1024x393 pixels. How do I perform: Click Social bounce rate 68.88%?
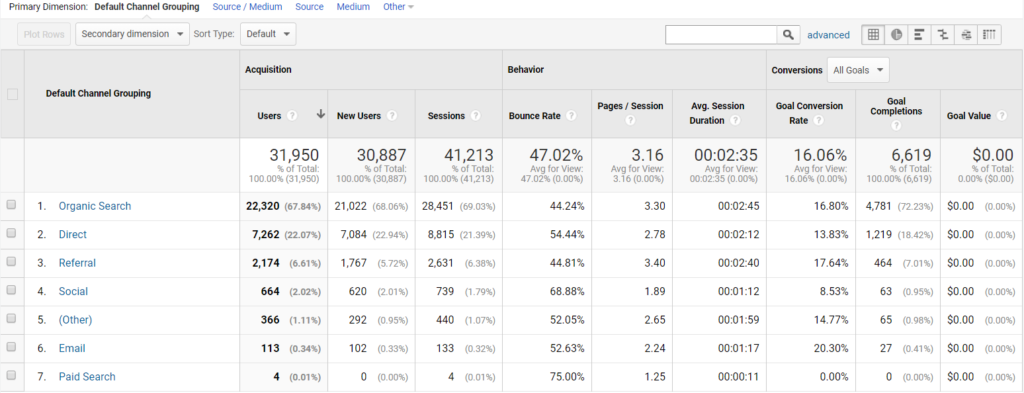click(x=566, y=291)
